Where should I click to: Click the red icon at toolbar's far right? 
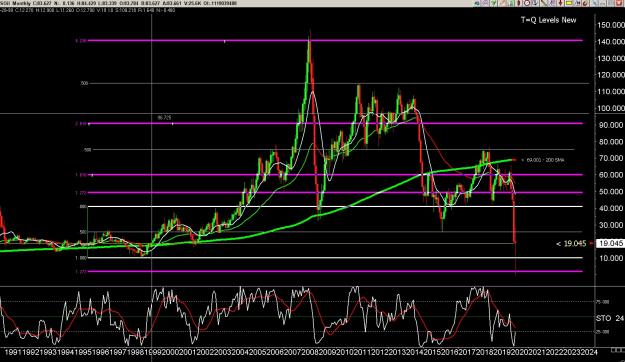(x=619, y=3)
